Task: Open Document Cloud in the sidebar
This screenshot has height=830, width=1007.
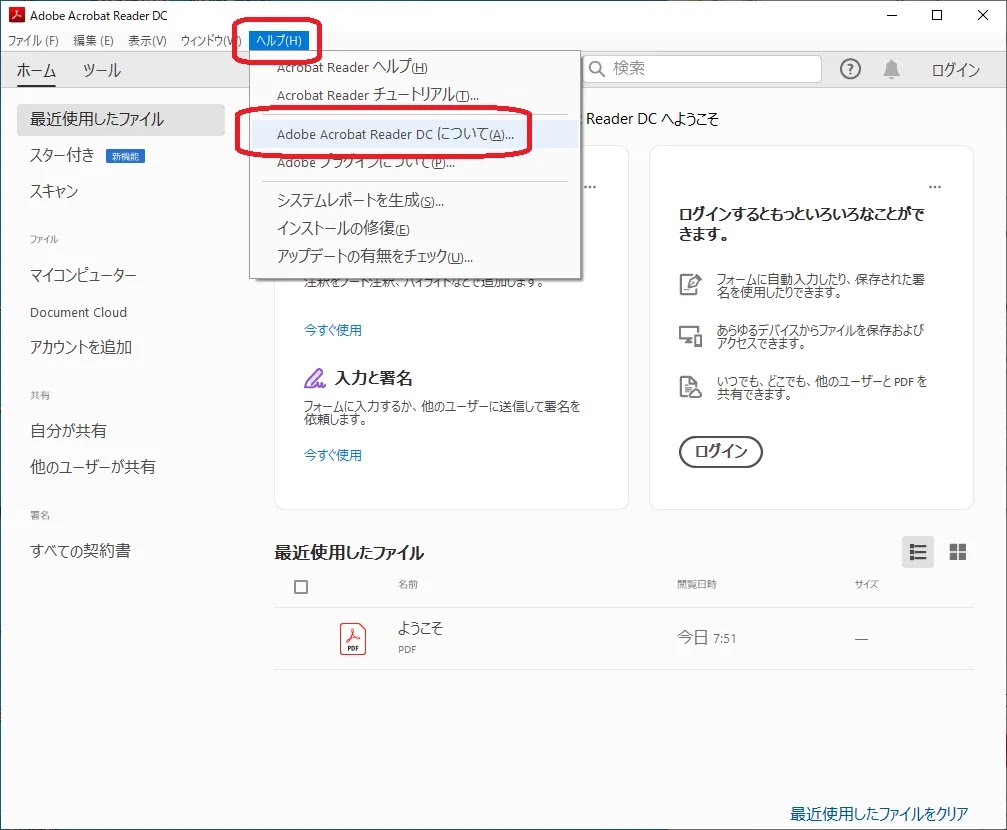Action: [78, 312]
